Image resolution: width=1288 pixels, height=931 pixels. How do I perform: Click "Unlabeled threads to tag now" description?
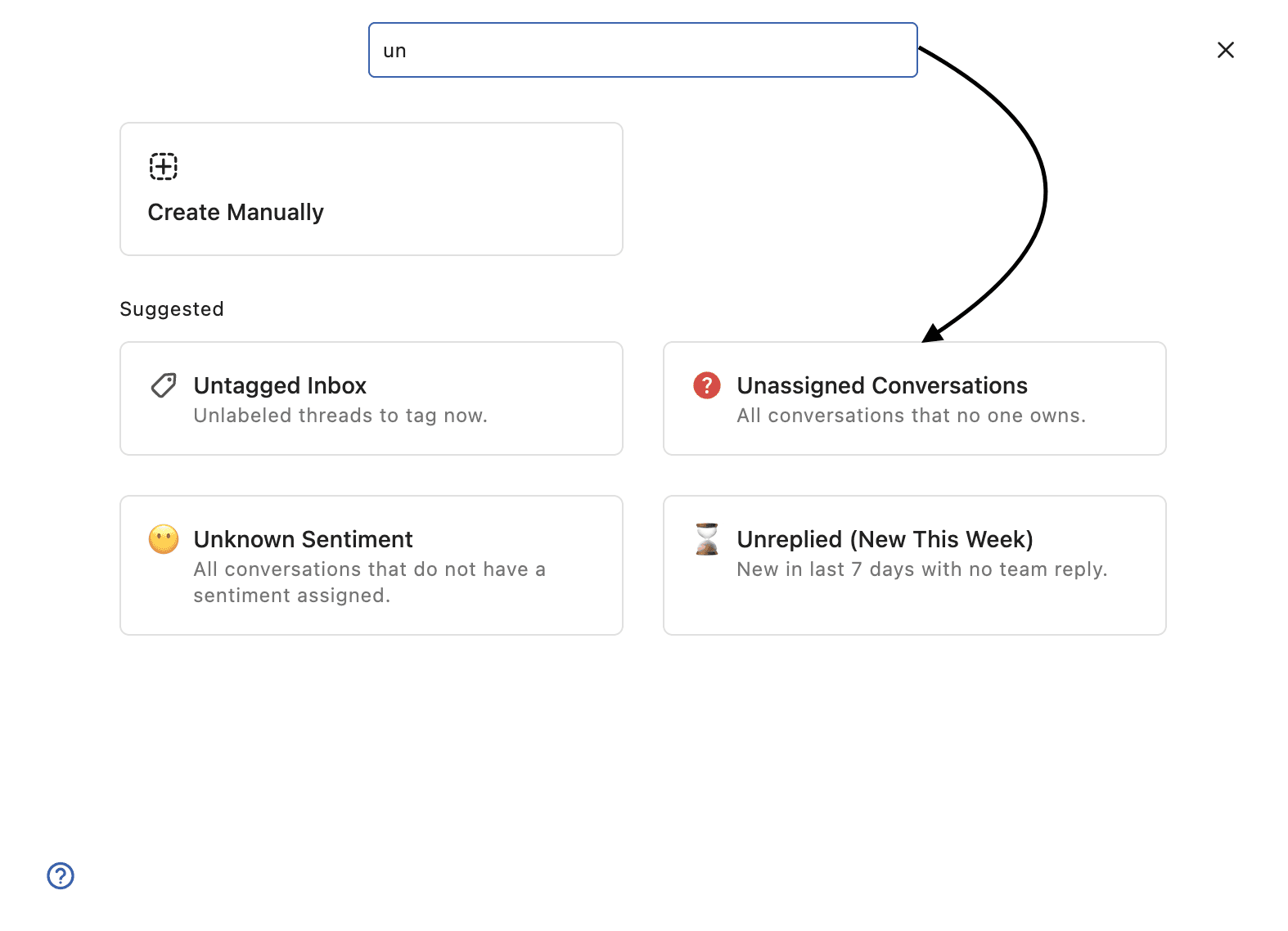coord(340,416)
